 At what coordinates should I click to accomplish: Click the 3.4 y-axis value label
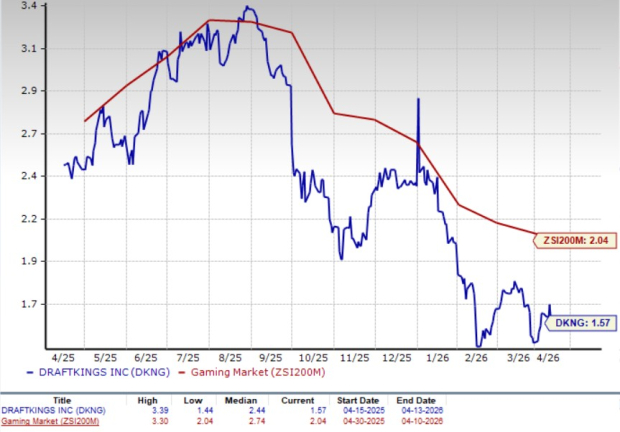(x=30, y=6)
